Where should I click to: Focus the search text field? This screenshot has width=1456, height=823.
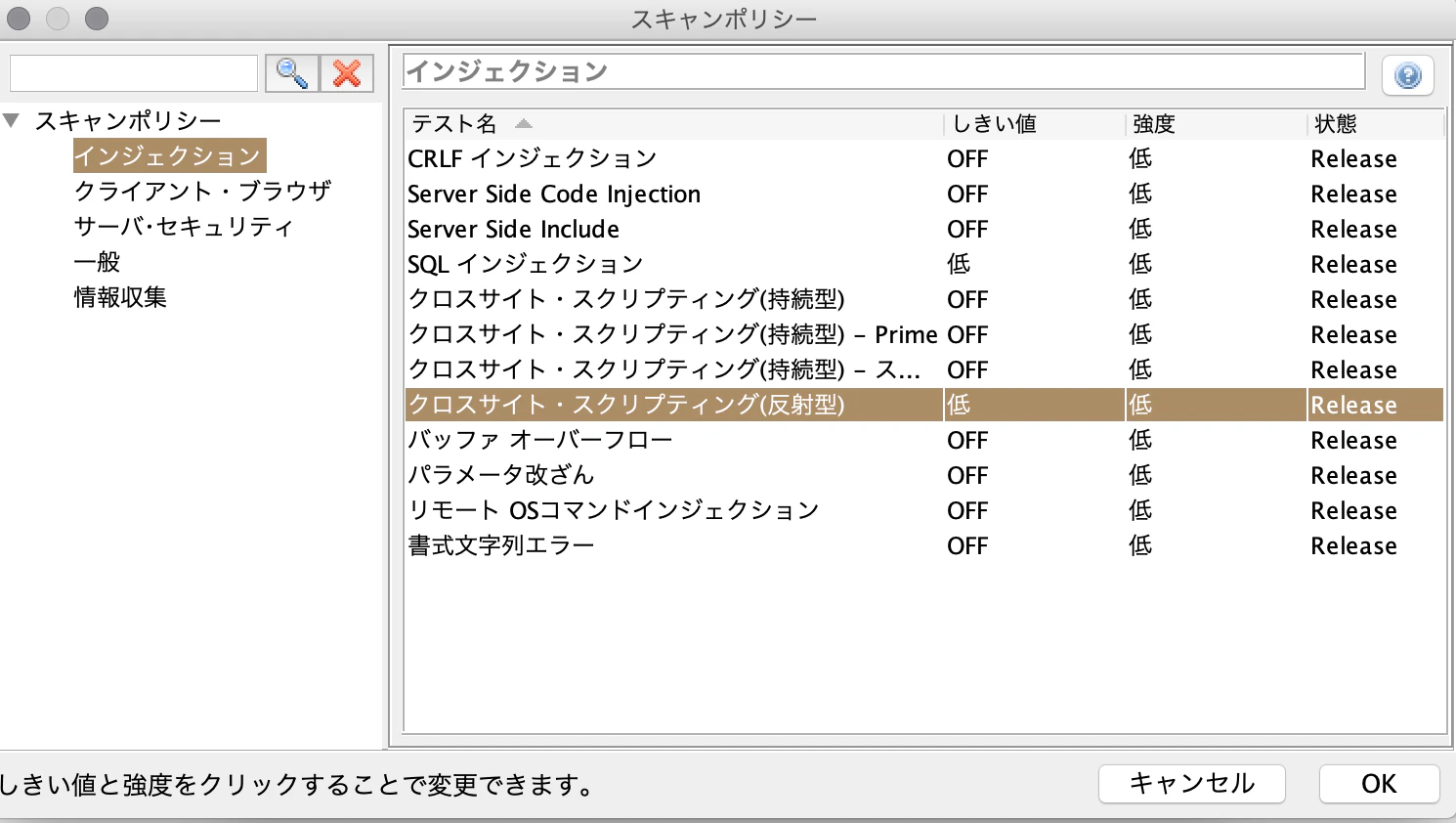point(134,73)
